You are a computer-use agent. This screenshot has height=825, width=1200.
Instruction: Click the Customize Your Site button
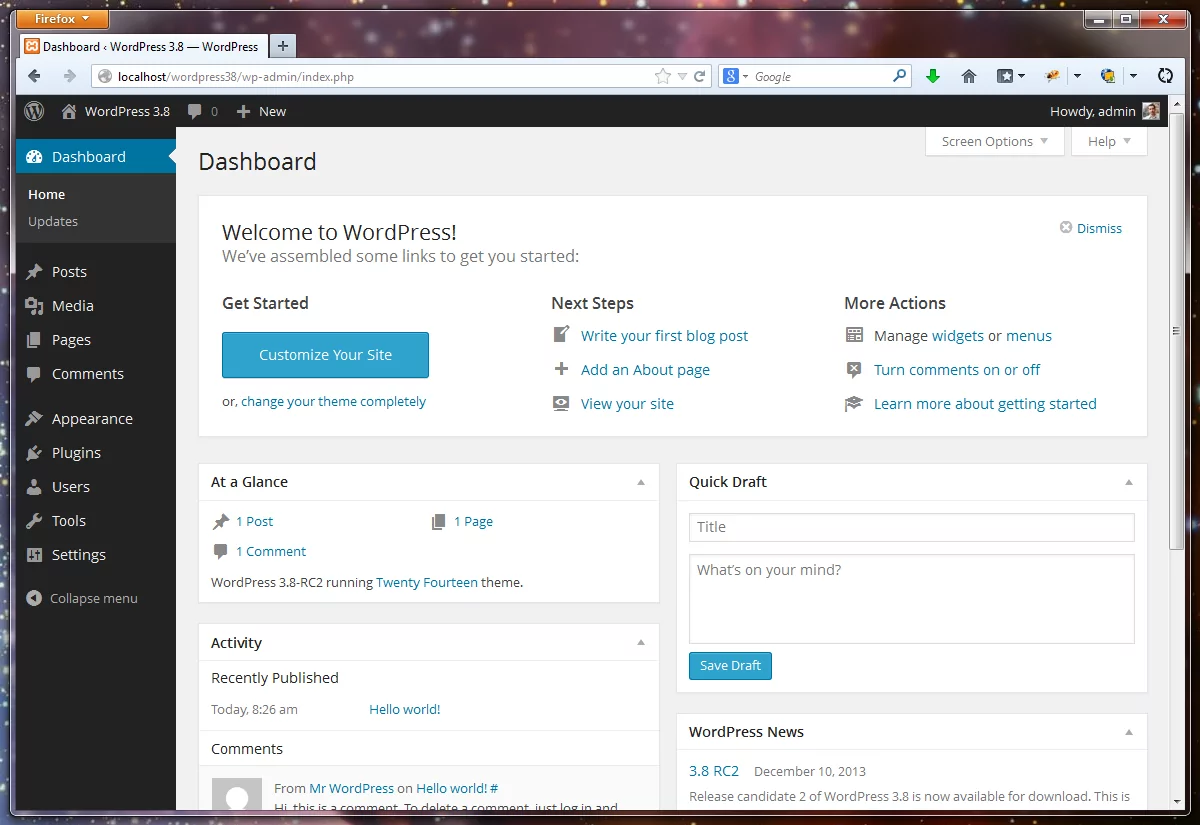coord(325,355)
